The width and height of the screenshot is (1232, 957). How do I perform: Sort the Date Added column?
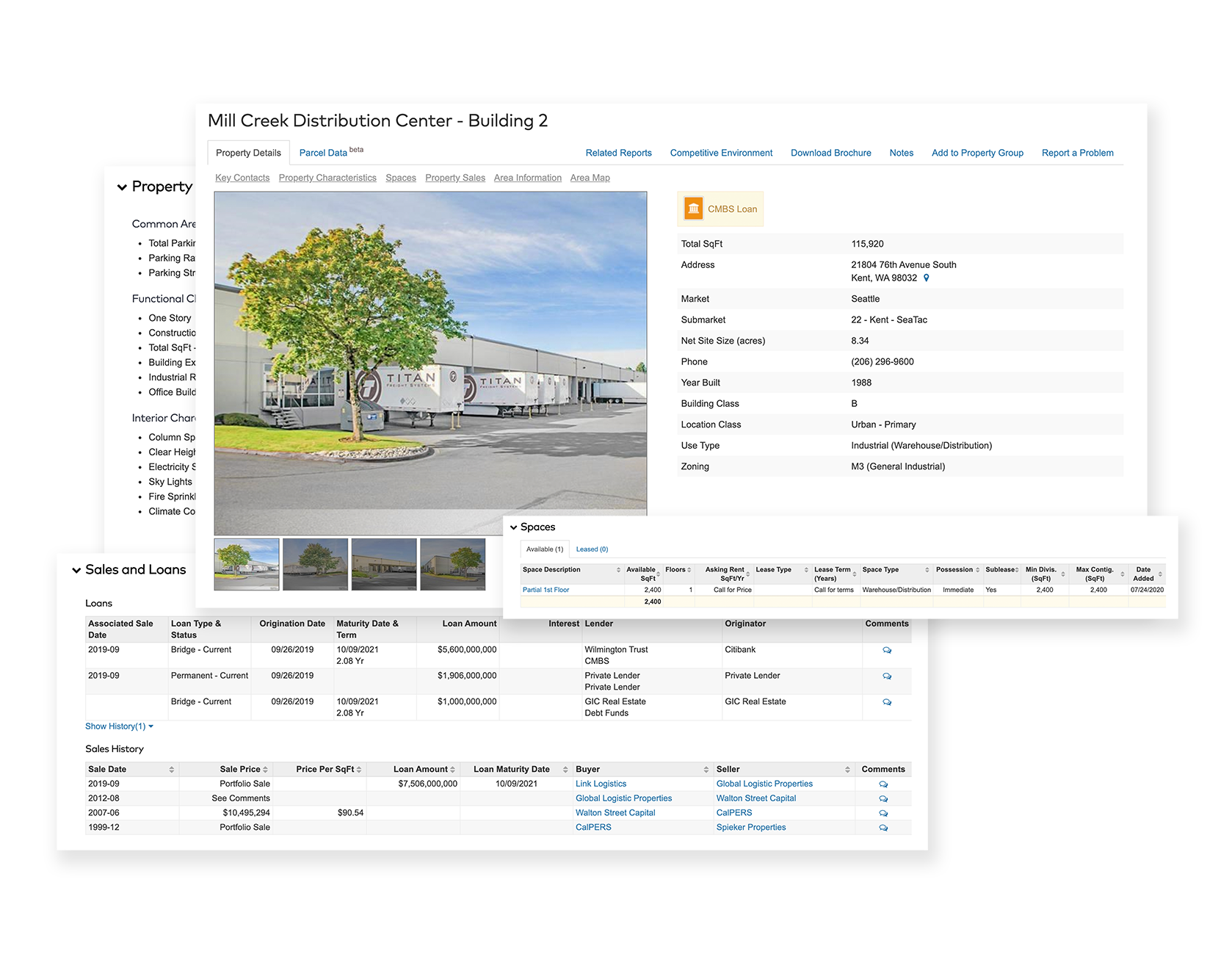click(1162, 573)
